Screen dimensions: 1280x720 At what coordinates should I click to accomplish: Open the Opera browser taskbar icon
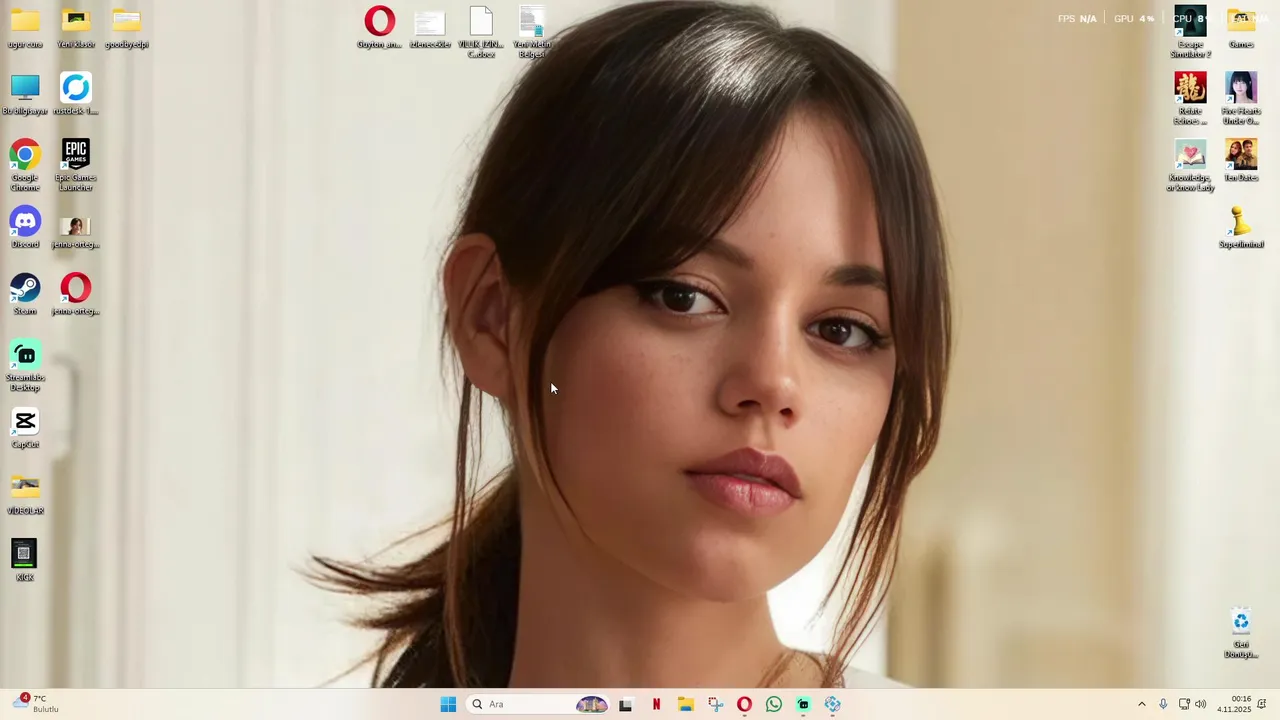click(744, 704)
